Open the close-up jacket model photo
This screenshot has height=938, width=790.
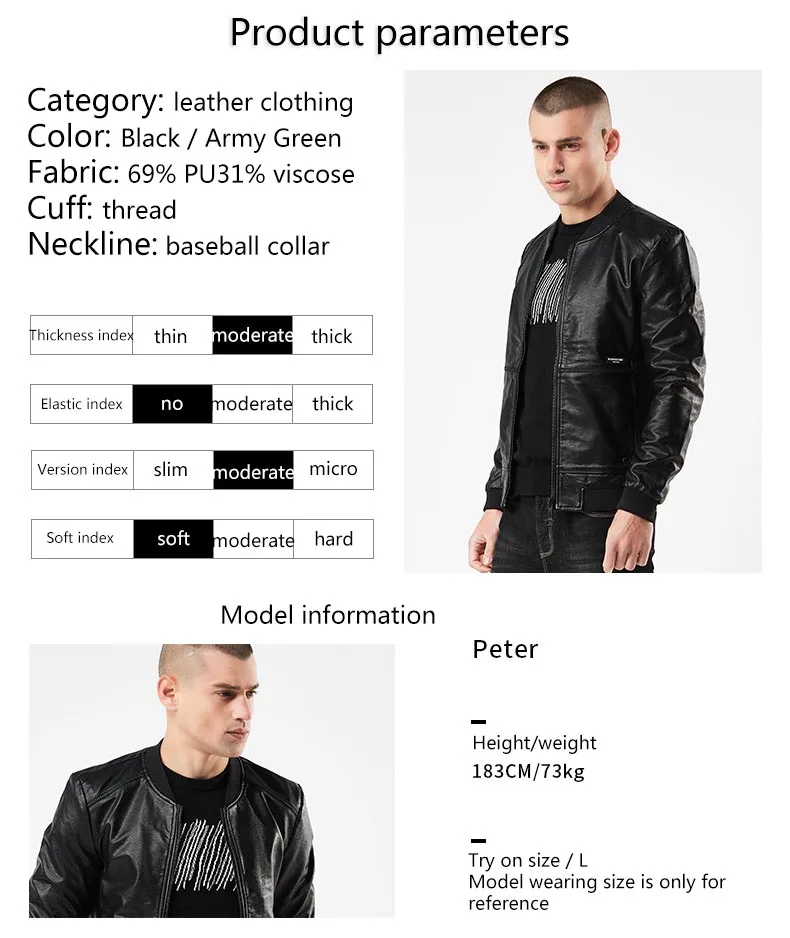tap(212, 781)
